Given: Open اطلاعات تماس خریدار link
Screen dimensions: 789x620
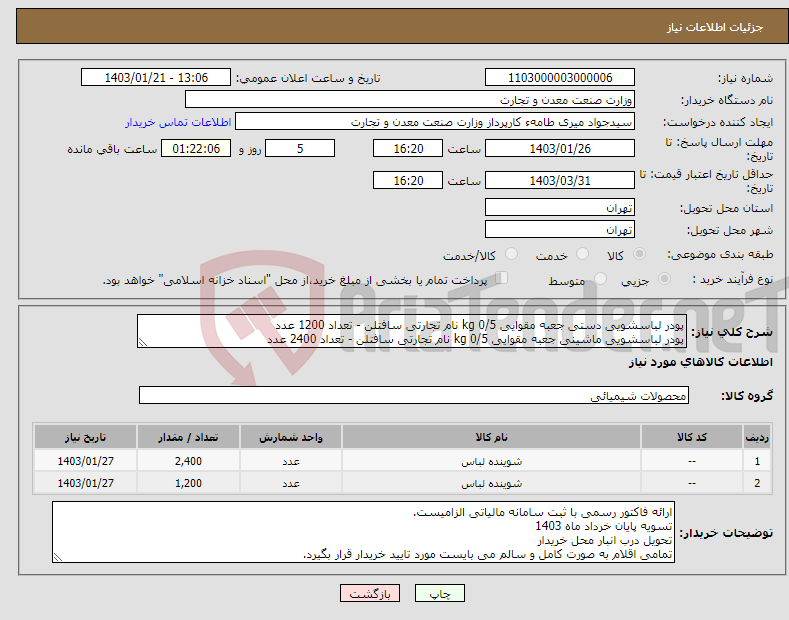Looking at the screenshot, I should point(178,122).
